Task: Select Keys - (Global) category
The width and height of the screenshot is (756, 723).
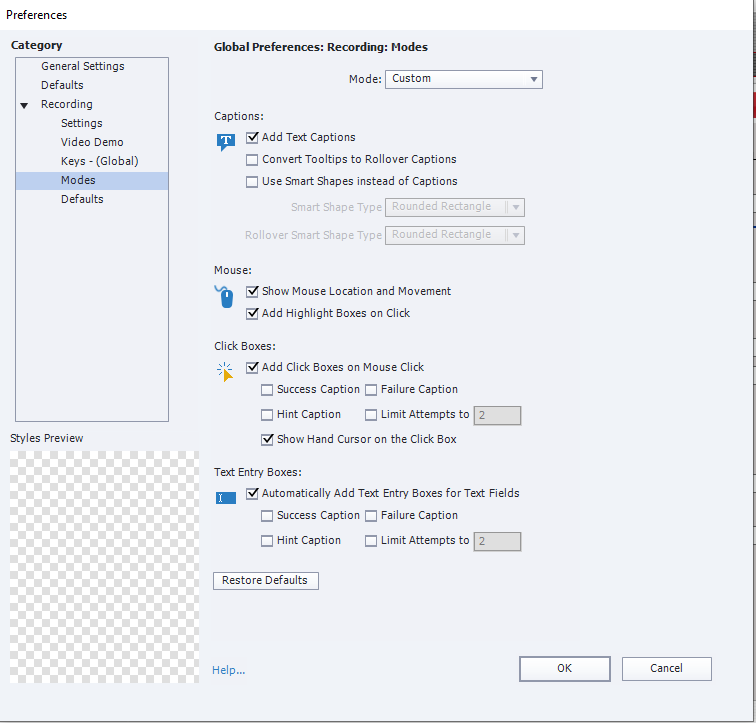Action: [x=99, y=162]
